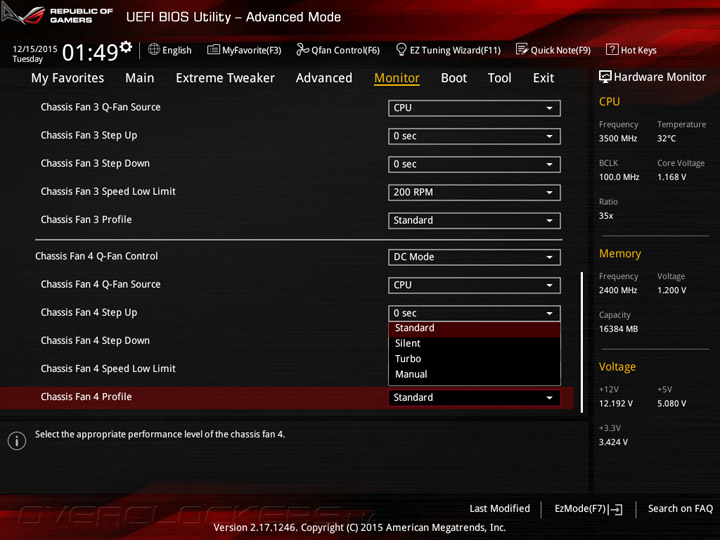Switch to the Main tab
Screen dimensions: 720x540
(x=140, y=78)
